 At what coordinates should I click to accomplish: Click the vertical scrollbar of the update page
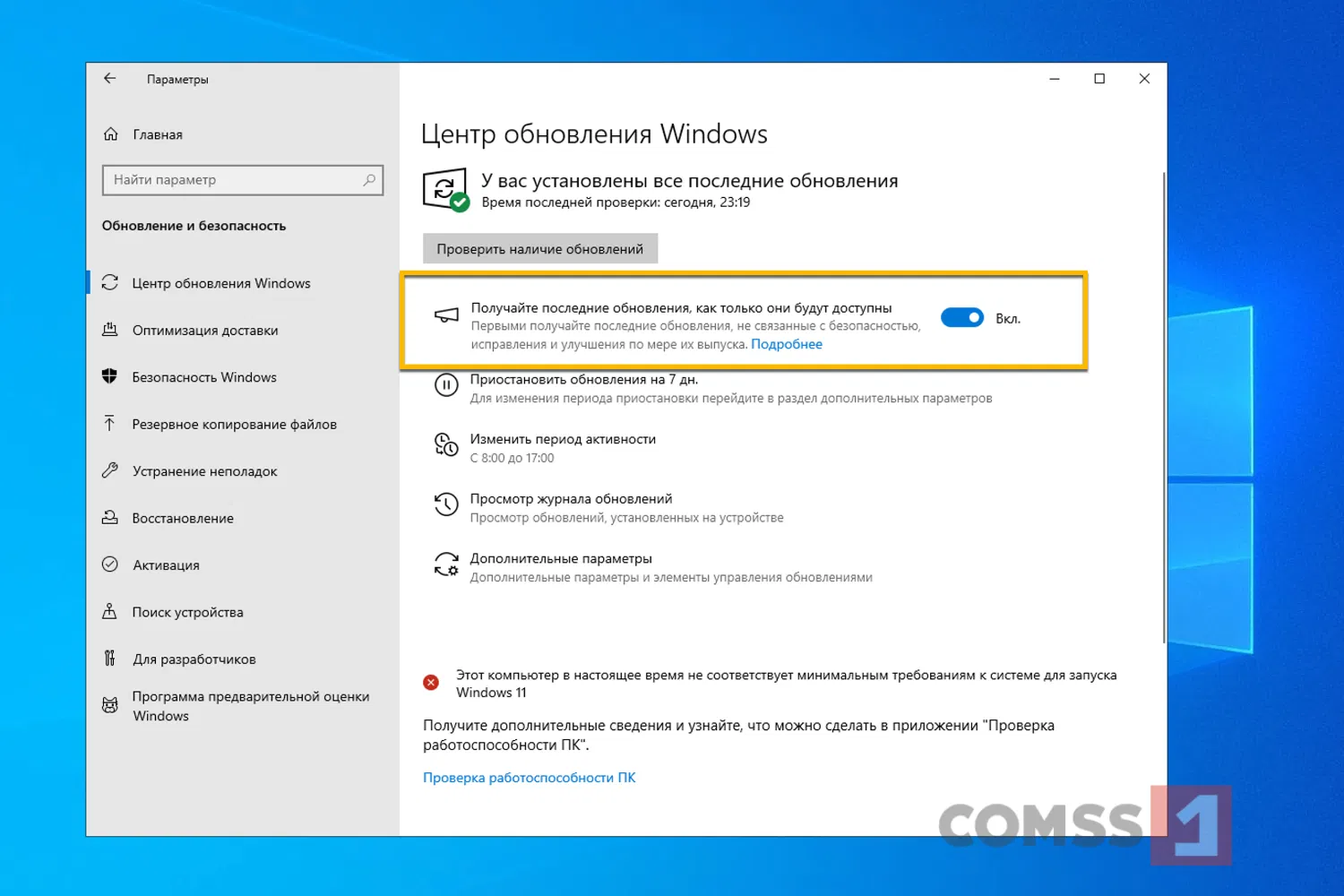[1163, 408]
